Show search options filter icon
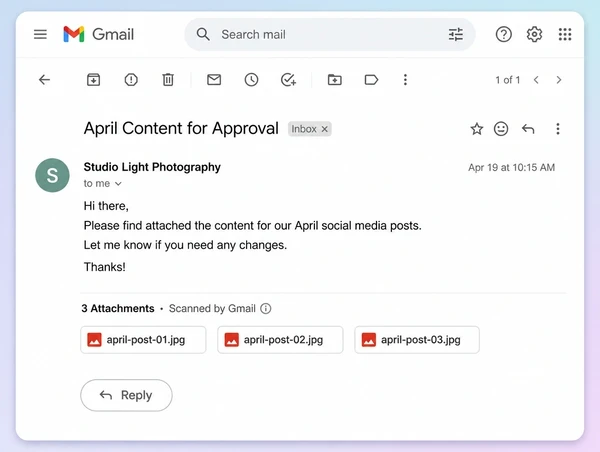Viewport: 600px width, 452px height. 455,34
